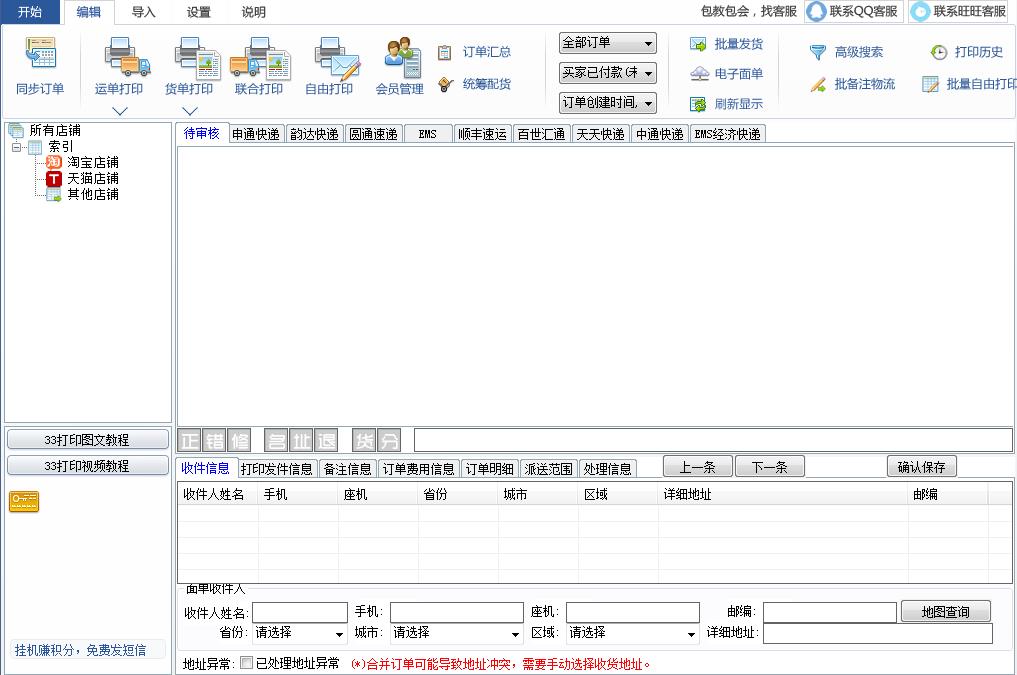
Task: Open 会员管理 member management
Action: (399, 66)
